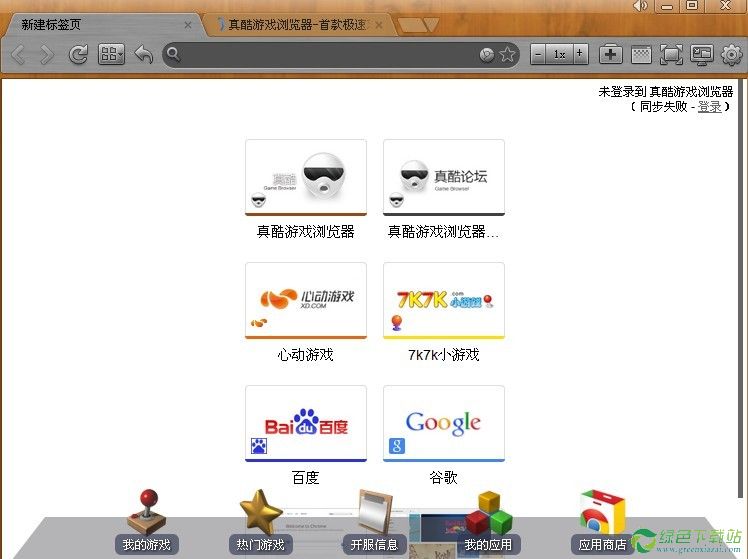Toggle the sound mute speaker icon

(x=641, y=6)
